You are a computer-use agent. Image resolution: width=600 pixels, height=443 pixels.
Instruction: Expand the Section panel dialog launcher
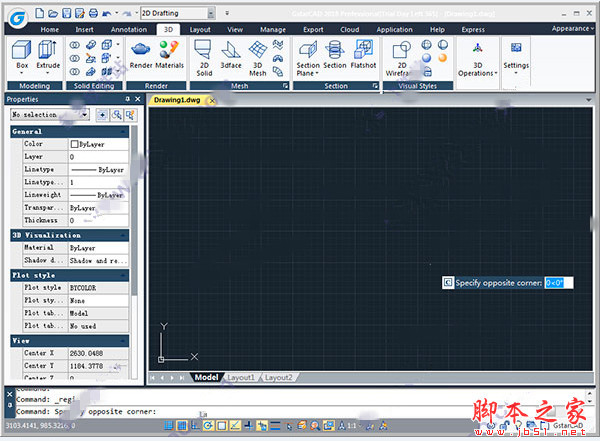(375, 86)
